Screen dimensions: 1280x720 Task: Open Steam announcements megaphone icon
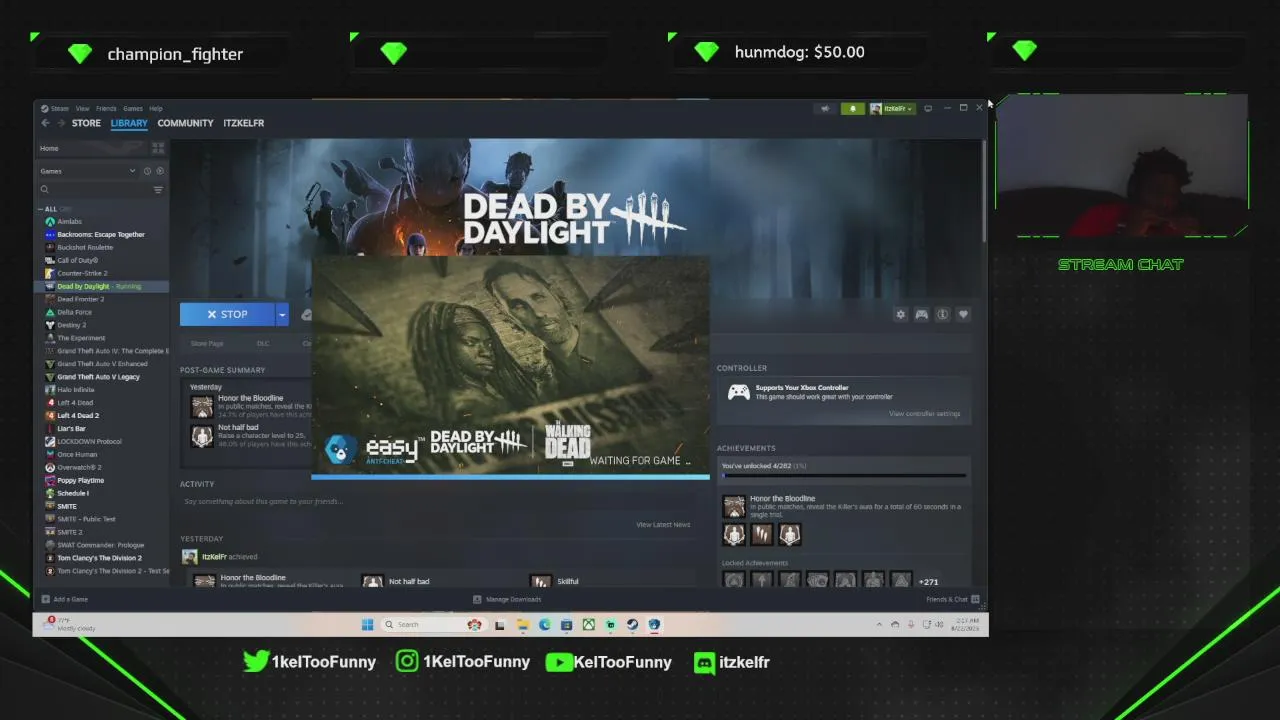tap(825, 108)
